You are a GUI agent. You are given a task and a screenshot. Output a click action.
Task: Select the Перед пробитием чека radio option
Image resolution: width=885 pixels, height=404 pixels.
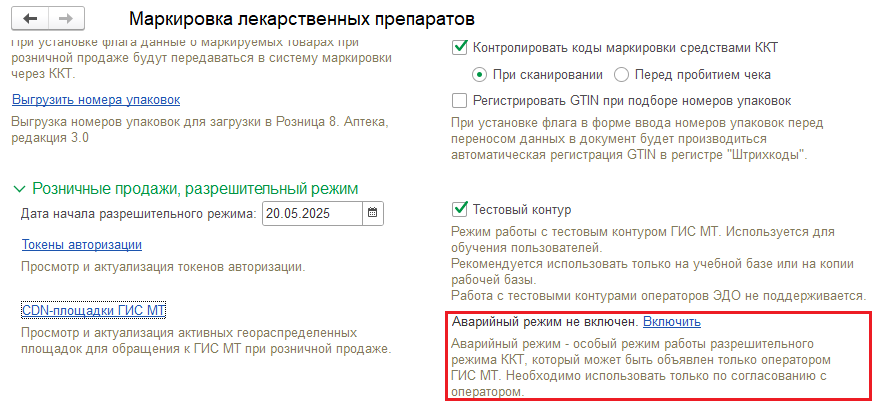621,74
